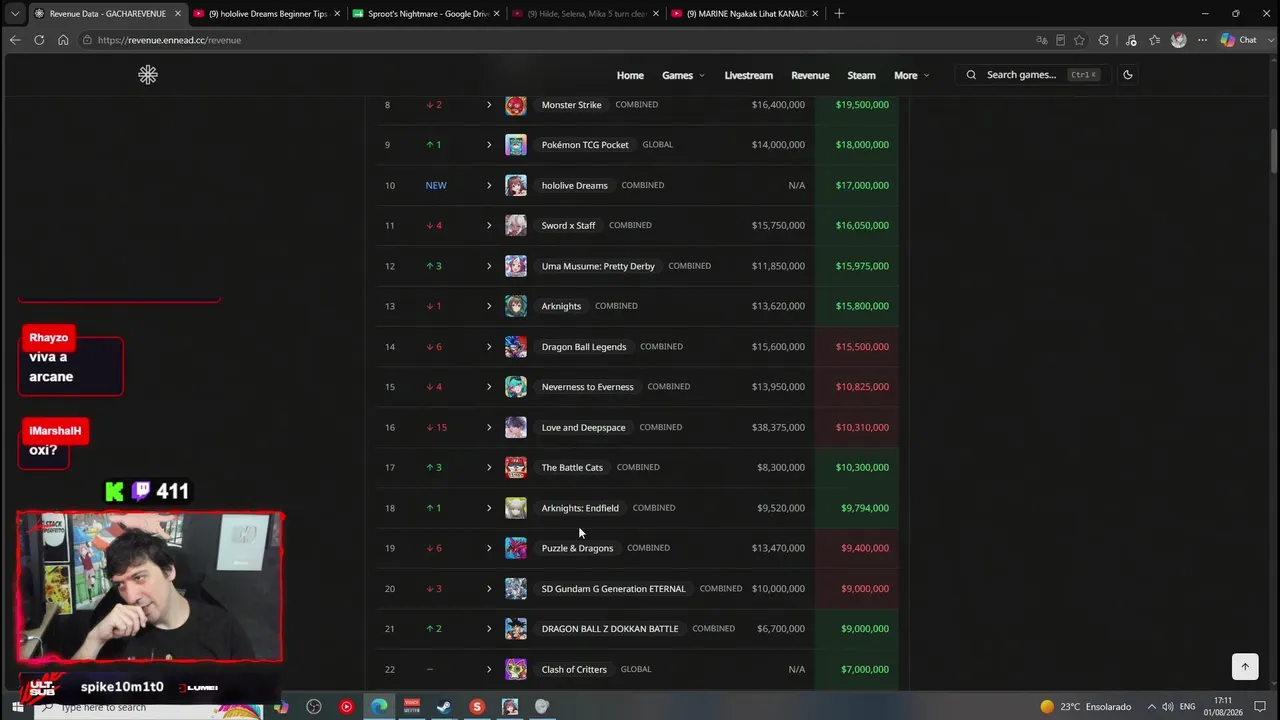Open the More dropdown in the navbar
The width and height of the screenshot is (1280, 720).
pos(911,75)
